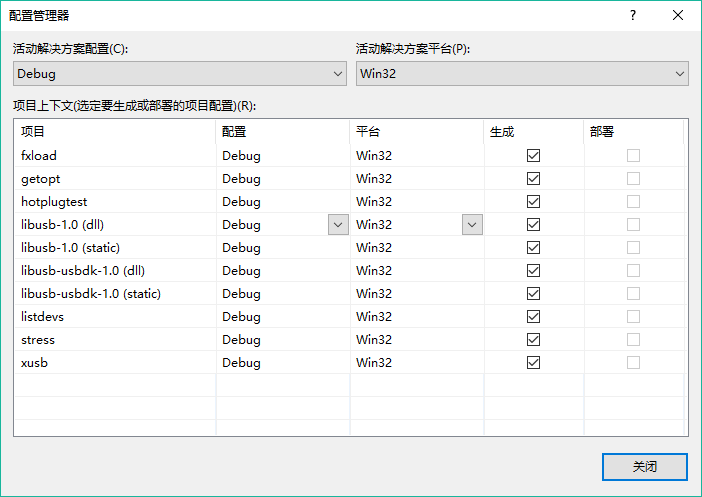702x497 pixels.
Task: Open the 活动解决方案平台 Win32 dropdown
Action: pyautogui.click(x=522, y=73)
